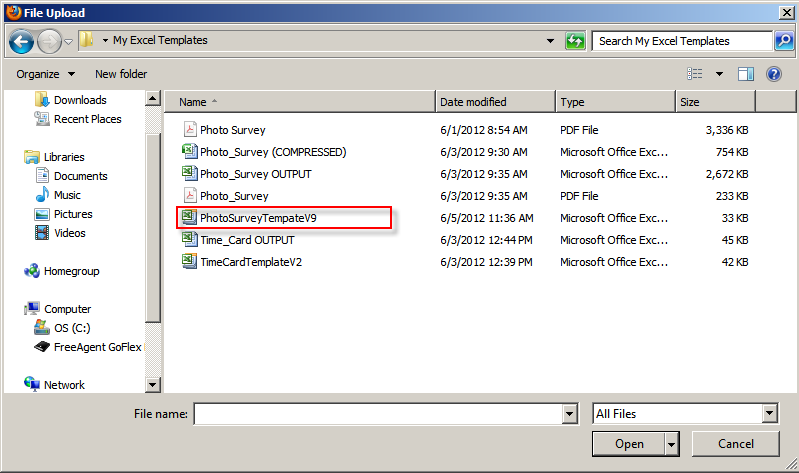Expand address bar path history dropdown
This screenshot has height=473, width=799.
550,41
